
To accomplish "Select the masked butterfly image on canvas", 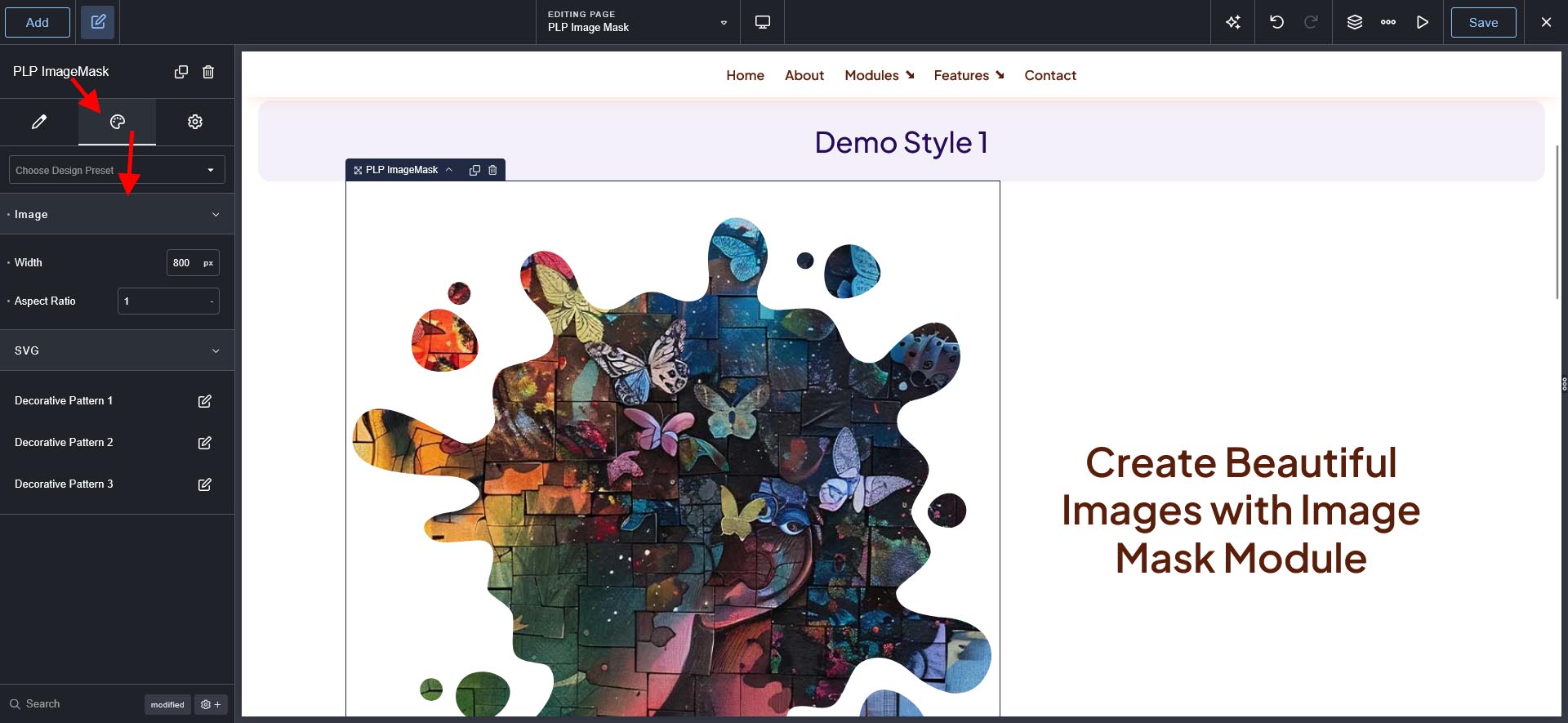I will (673, 449).
